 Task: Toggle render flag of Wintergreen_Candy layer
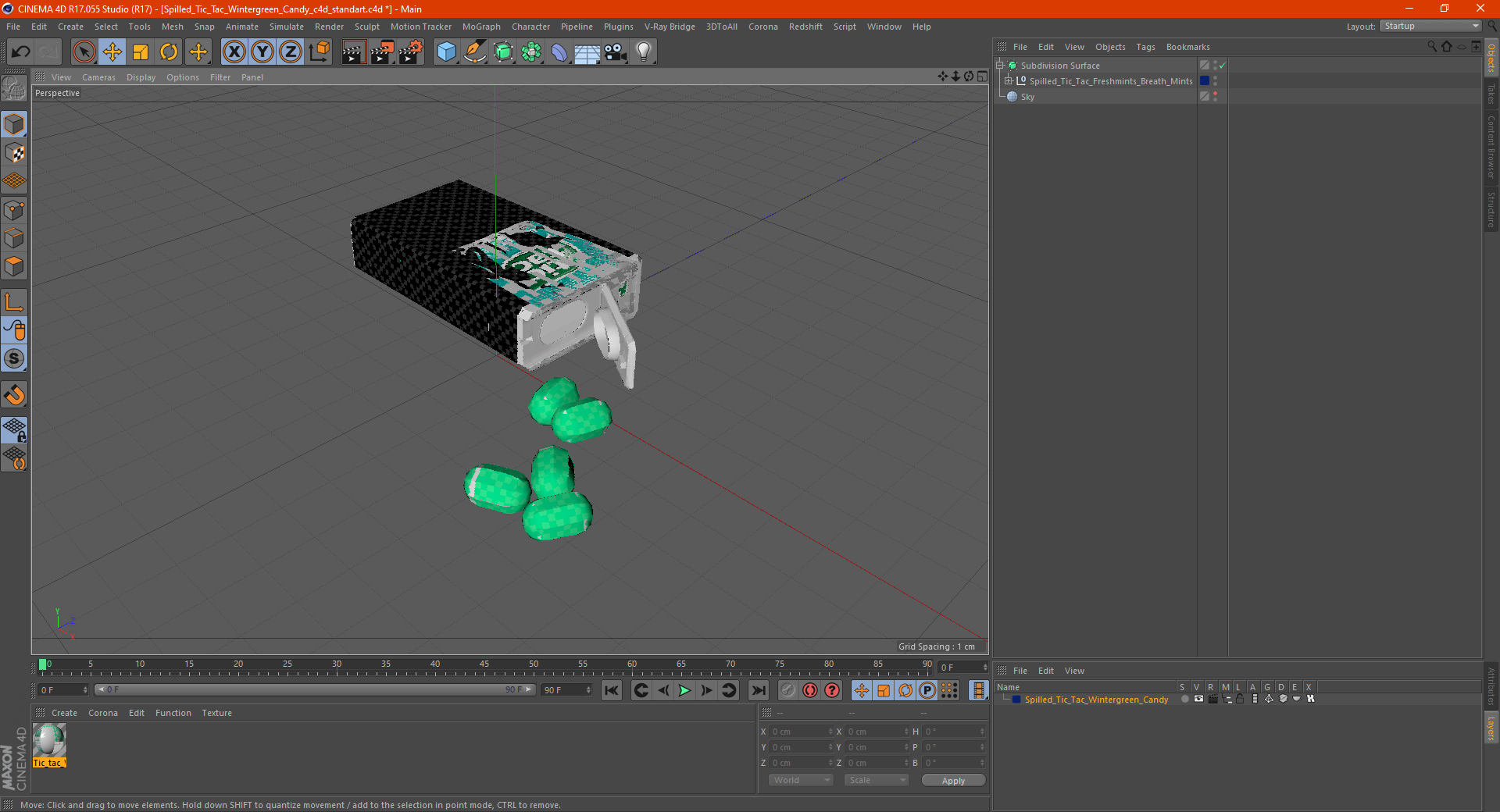click(x=1212, y=699)
